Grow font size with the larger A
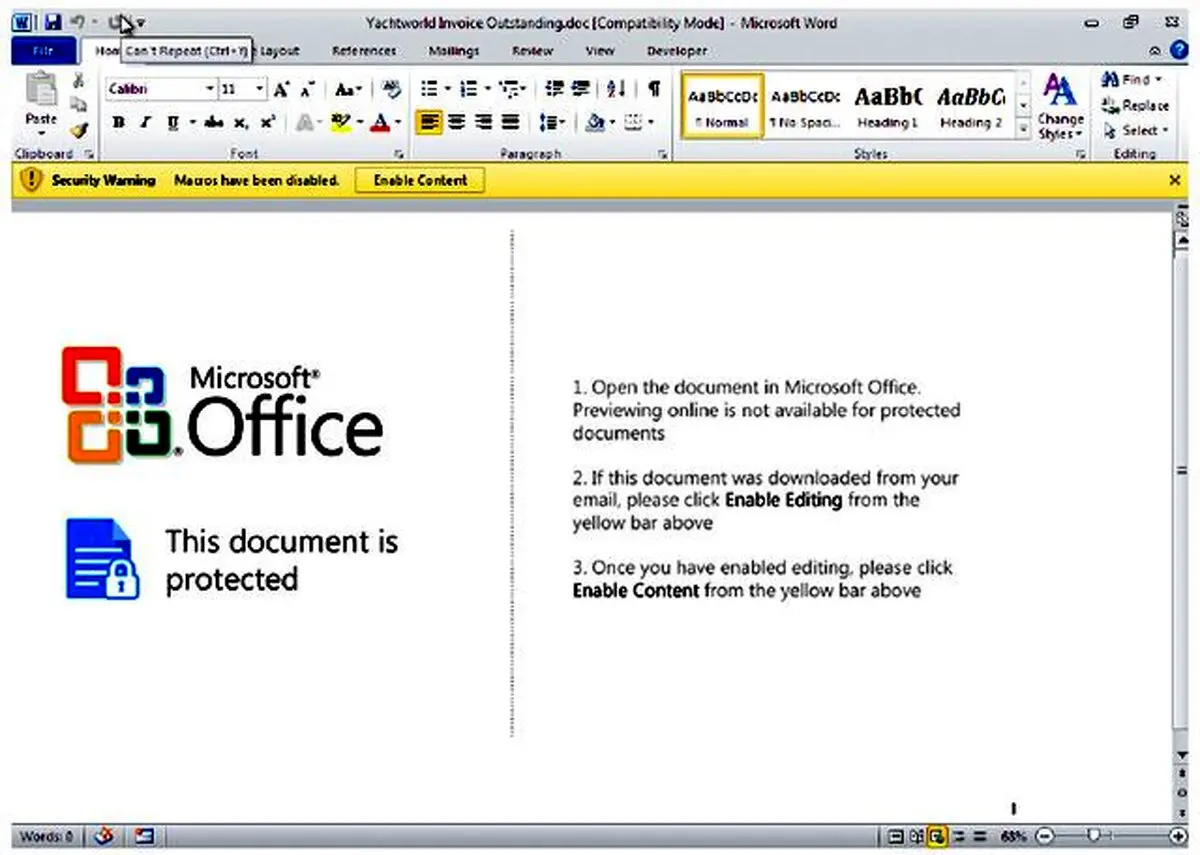This screenshot has height=855, width=1200. 282,89
